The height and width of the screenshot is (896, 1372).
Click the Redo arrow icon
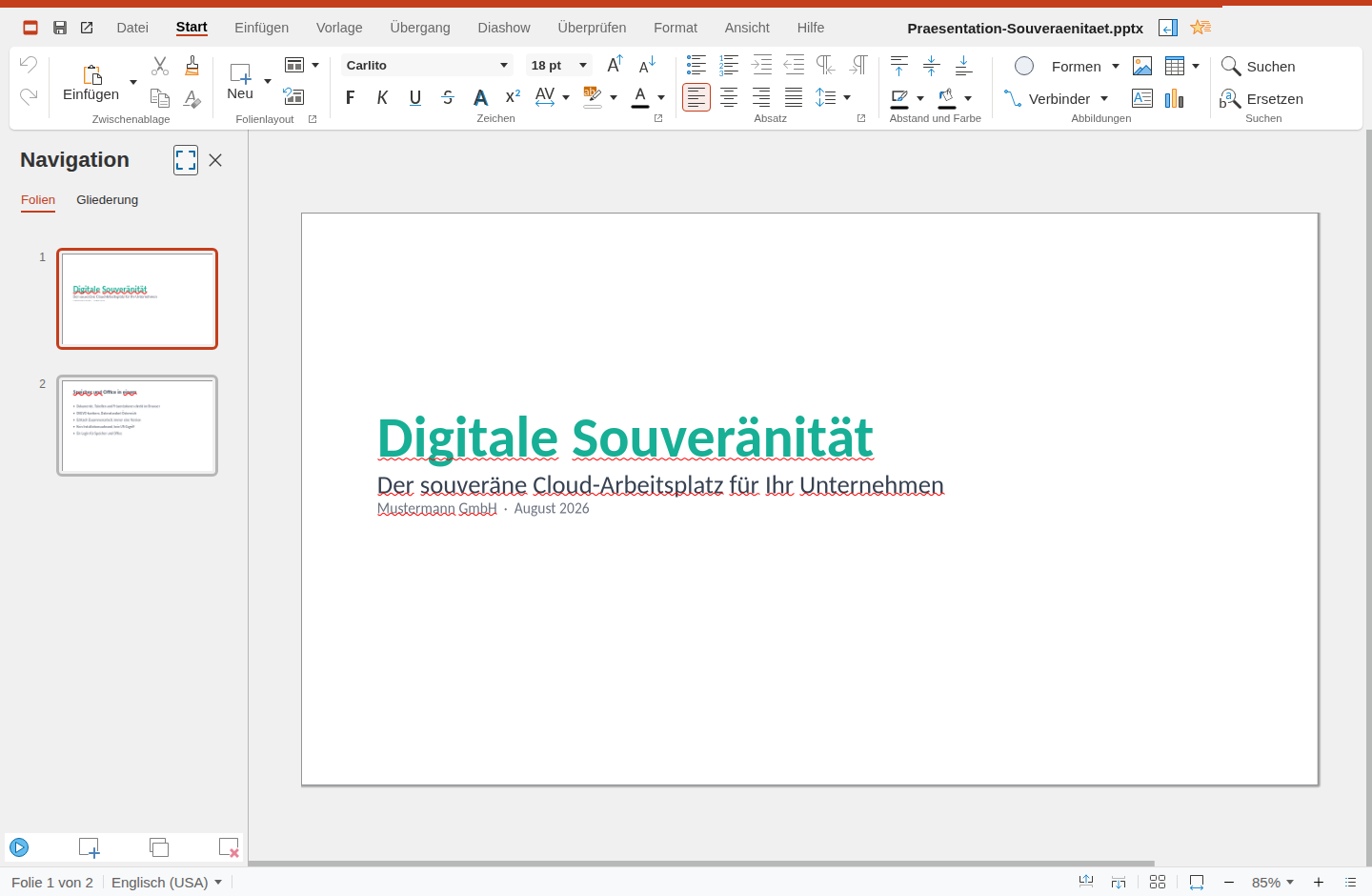pyautogui.click(x=29, y=96)
